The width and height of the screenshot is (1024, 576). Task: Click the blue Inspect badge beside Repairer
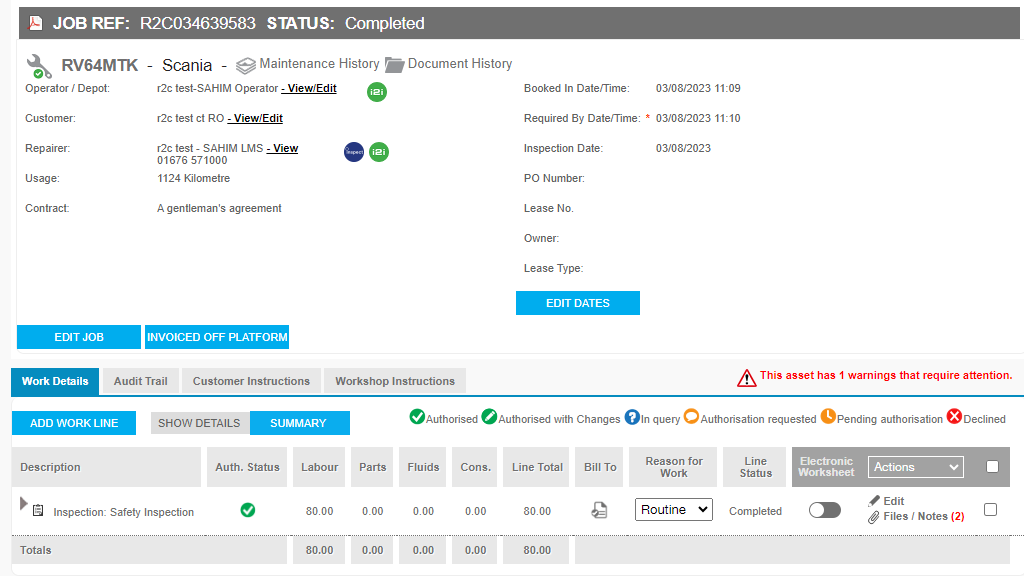pyautogui.click(x=354, y=152)
